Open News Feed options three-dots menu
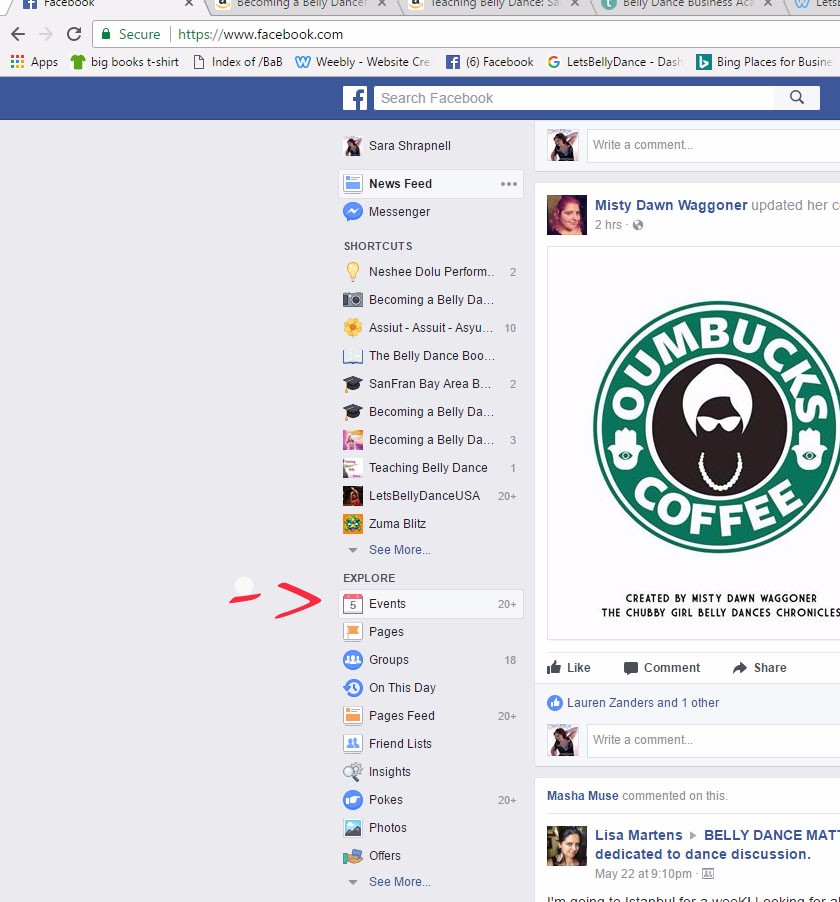Image resolution: width=840 pixels, height=902 pixels. tap(509, 184)
